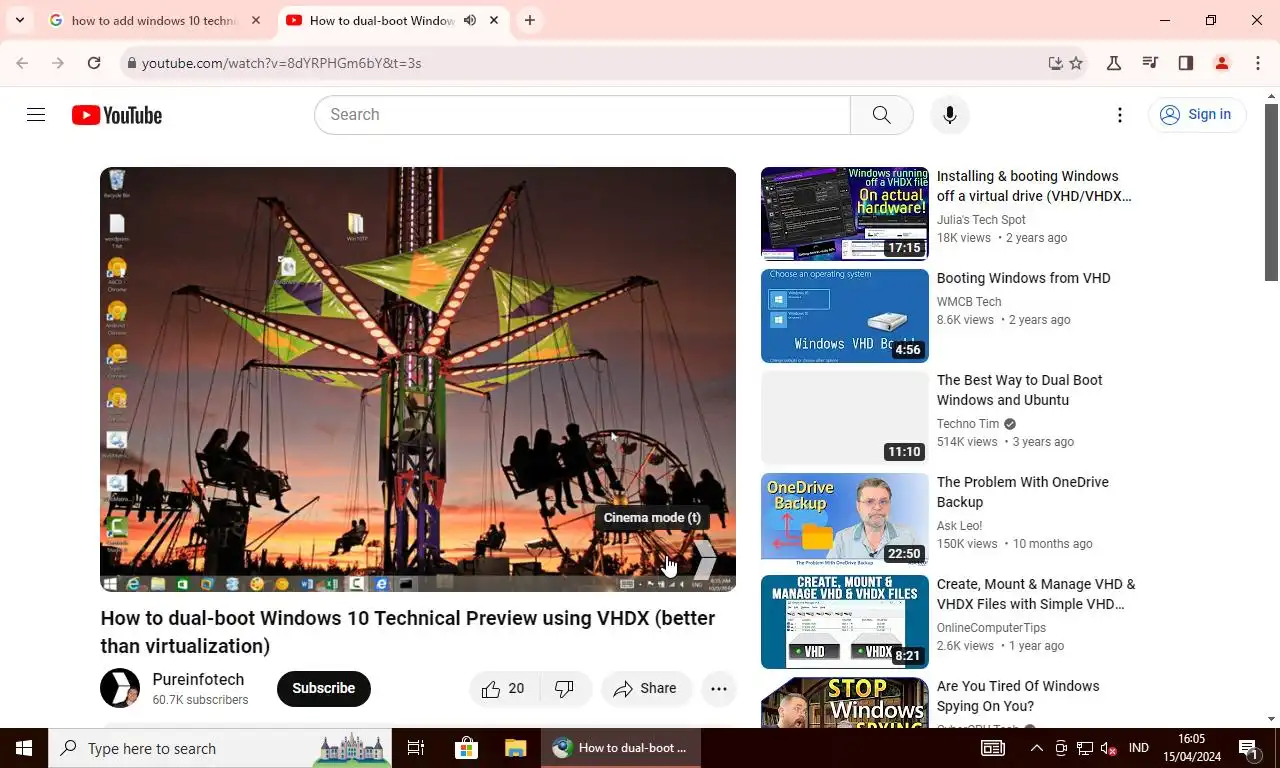Viewport: 1280px width, 768px height.
Task: Like the video with thumbs up
Action: coord(504,688)
